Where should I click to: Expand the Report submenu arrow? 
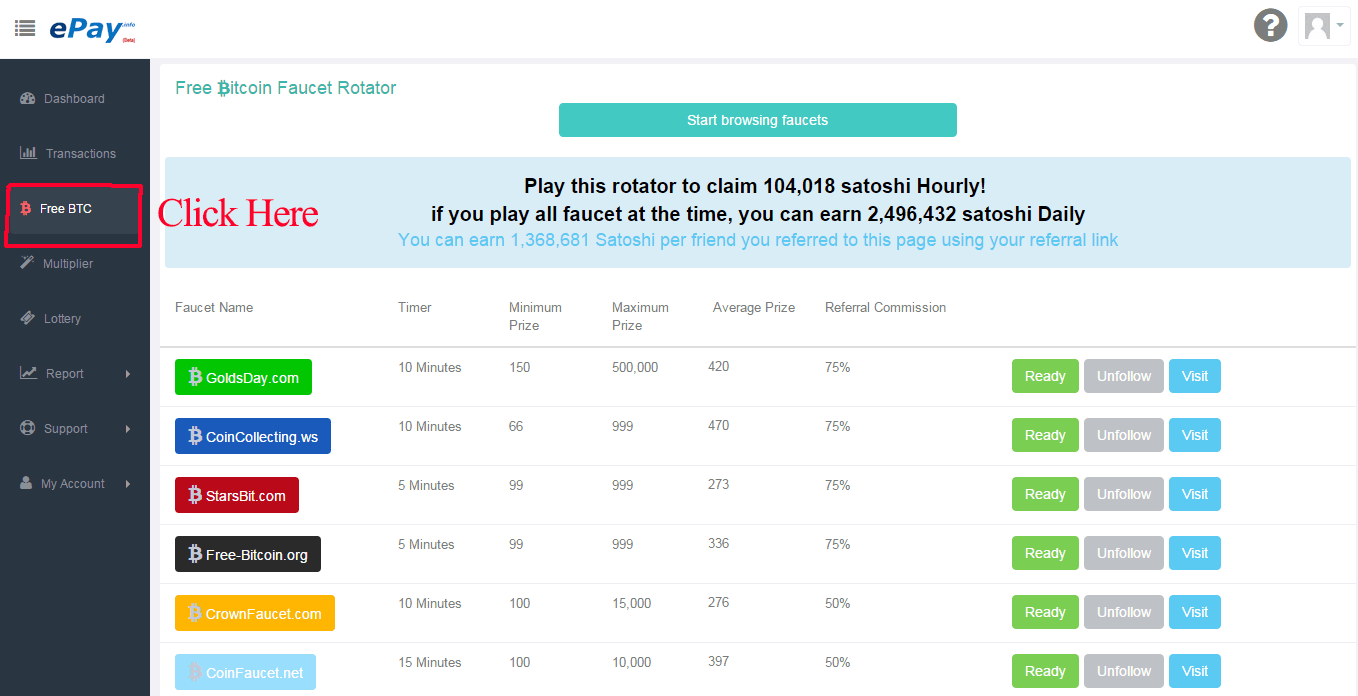pos(128,374)
